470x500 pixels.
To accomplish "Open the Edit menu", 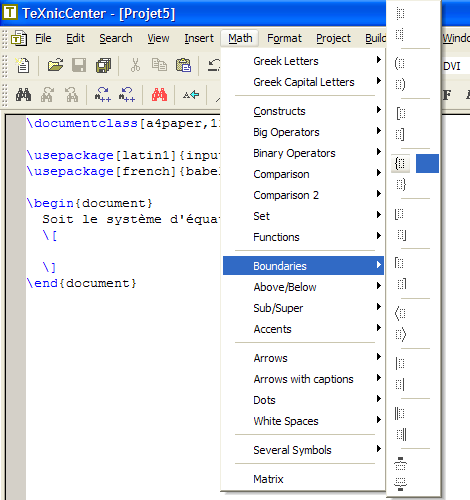I will coord(75,38).
